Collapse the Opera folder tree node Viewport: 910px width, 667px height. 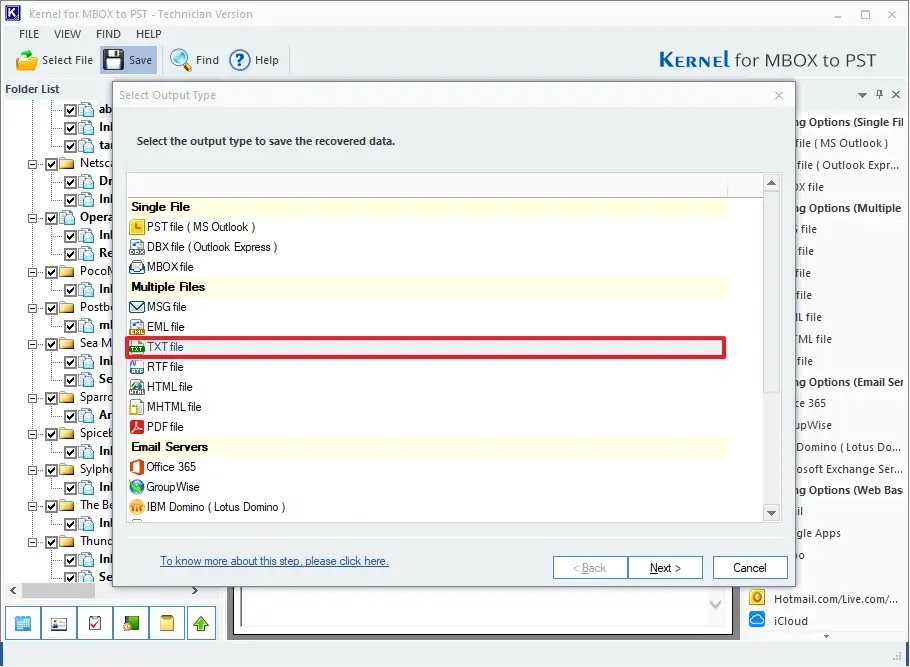tap(33, 218)
